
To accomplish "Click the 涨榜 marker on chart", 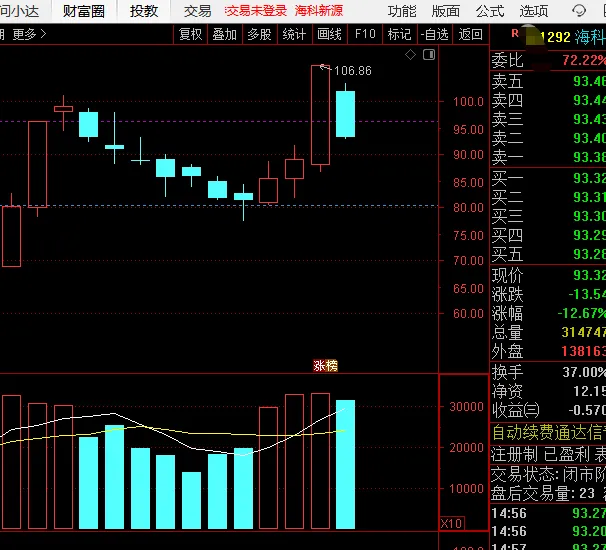I will pyautogui.click(x=325, y=365).
